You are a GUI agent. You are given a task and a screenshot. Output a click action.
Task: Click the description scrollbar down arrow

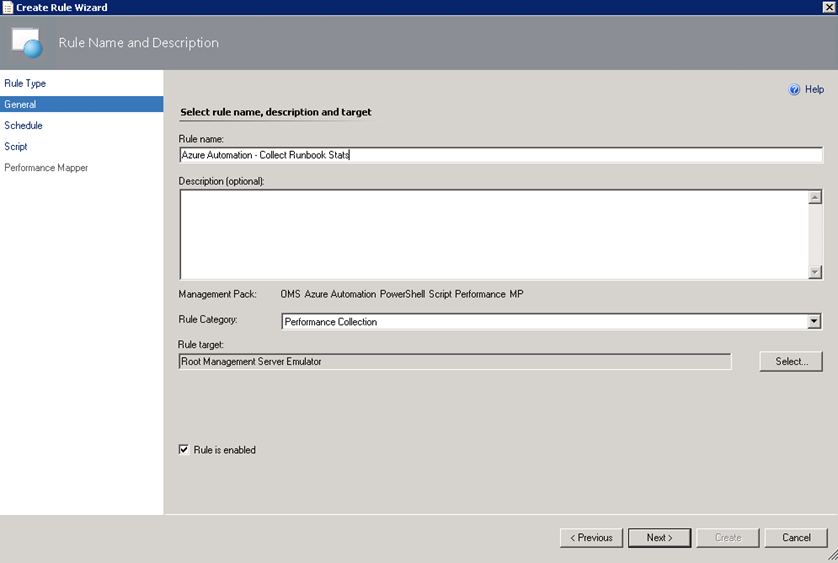pyautogui.click(x=815, y=272)
